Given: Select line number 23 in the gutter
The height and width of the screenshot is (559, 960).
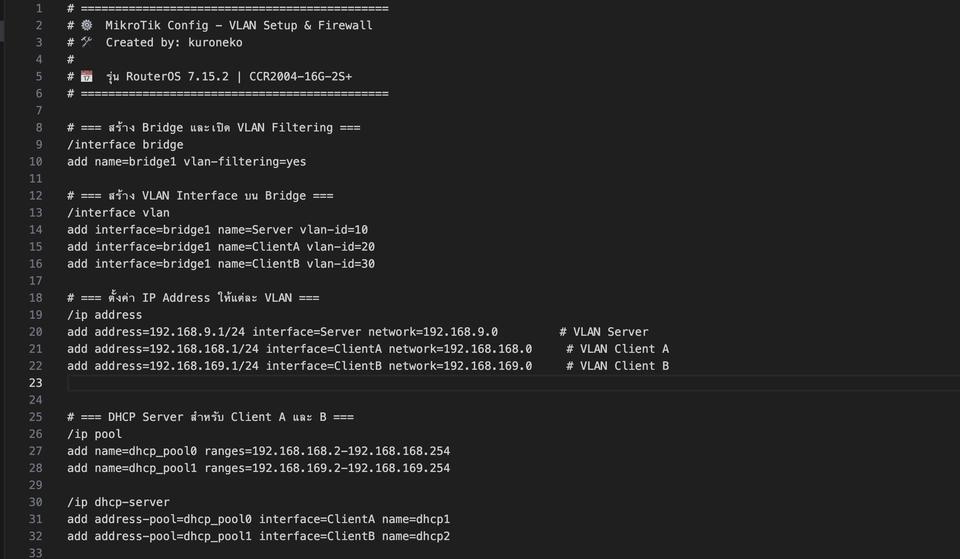Looking at the screenshot, I should point(36,383).
